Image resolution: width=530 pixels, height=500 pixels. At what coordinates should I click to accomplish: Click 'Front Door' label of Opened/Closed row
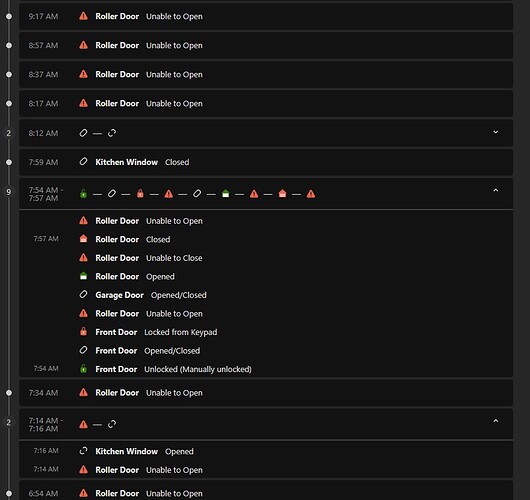116,351
